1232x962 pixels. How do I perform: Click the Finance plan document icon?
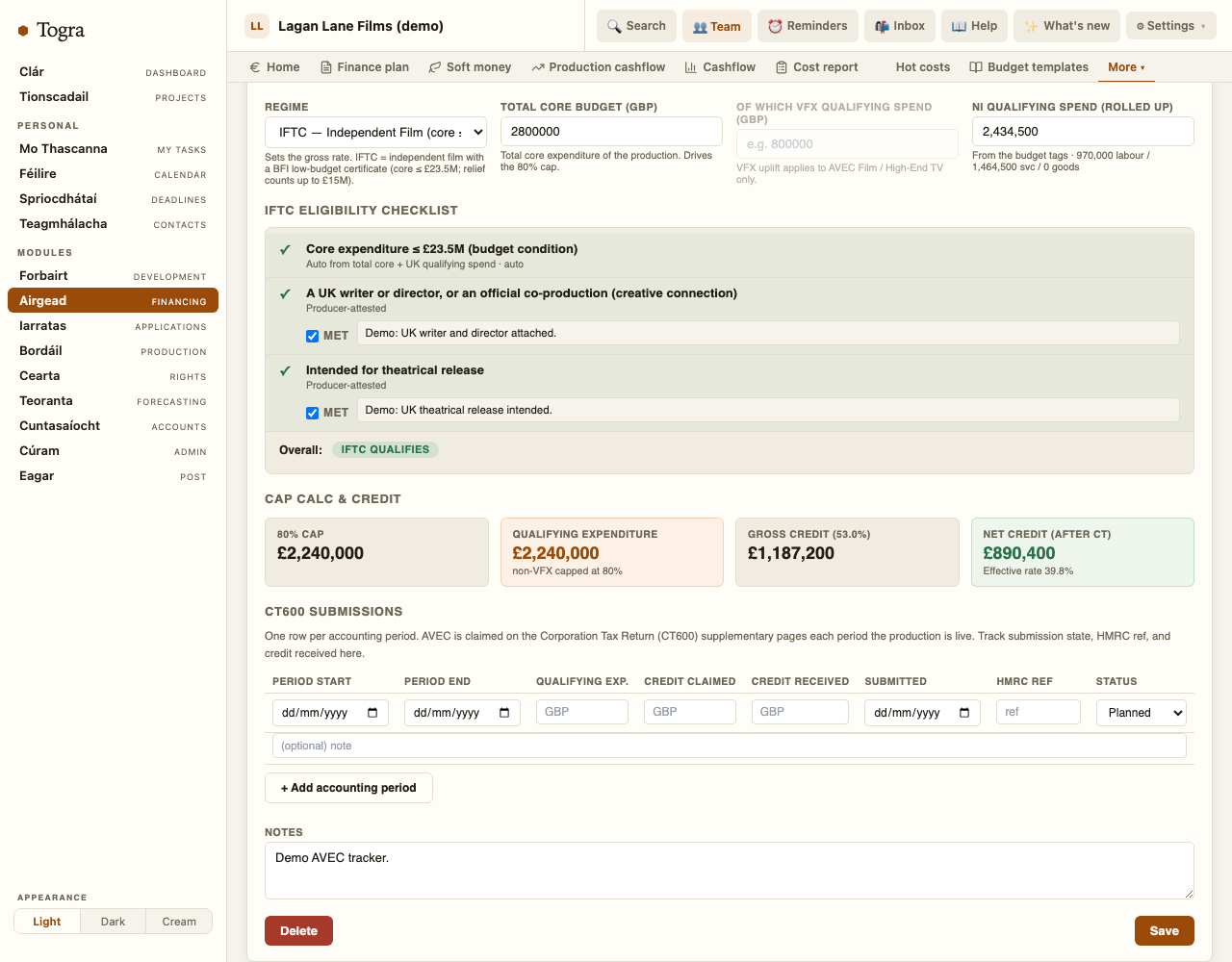(326, 67)
